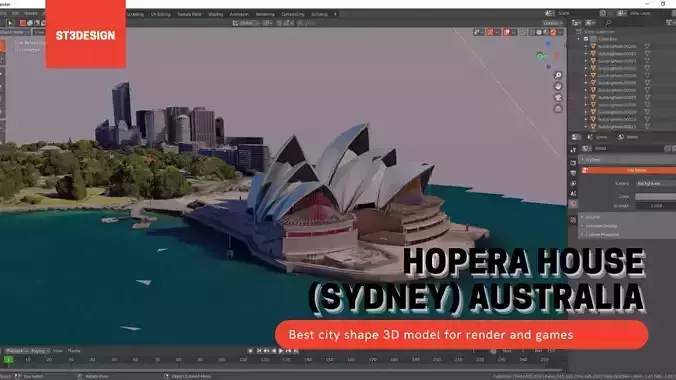Toggle X-ray mode in viewport header
The width and height of the screenshot is (676, 380).
tap(523, 32)
